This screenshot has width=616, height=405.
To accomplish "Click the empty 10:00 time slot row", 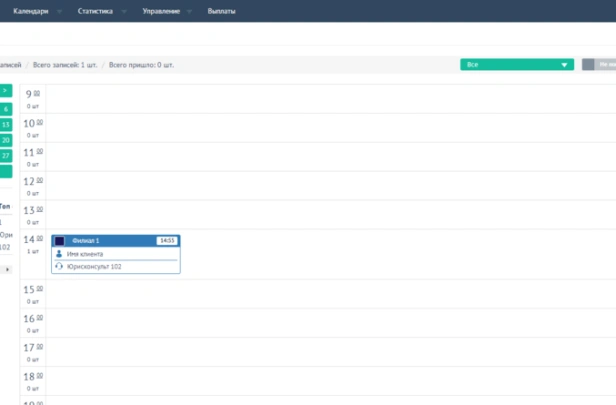I will pos(330,128).
